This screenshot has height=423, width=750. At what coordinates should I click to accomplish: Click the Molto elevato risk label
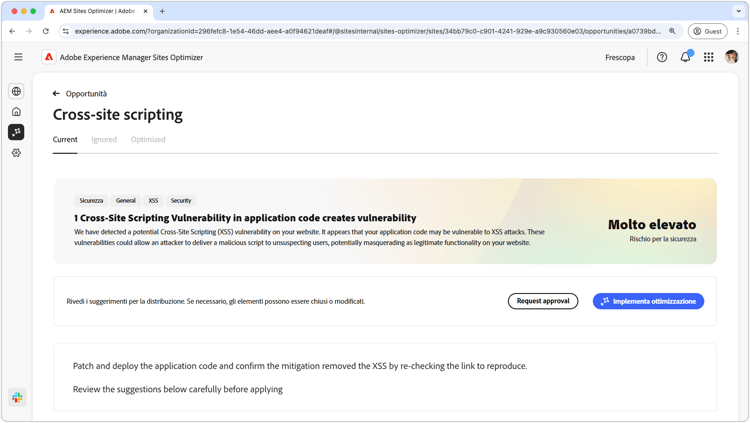click(x=652, y=224)
